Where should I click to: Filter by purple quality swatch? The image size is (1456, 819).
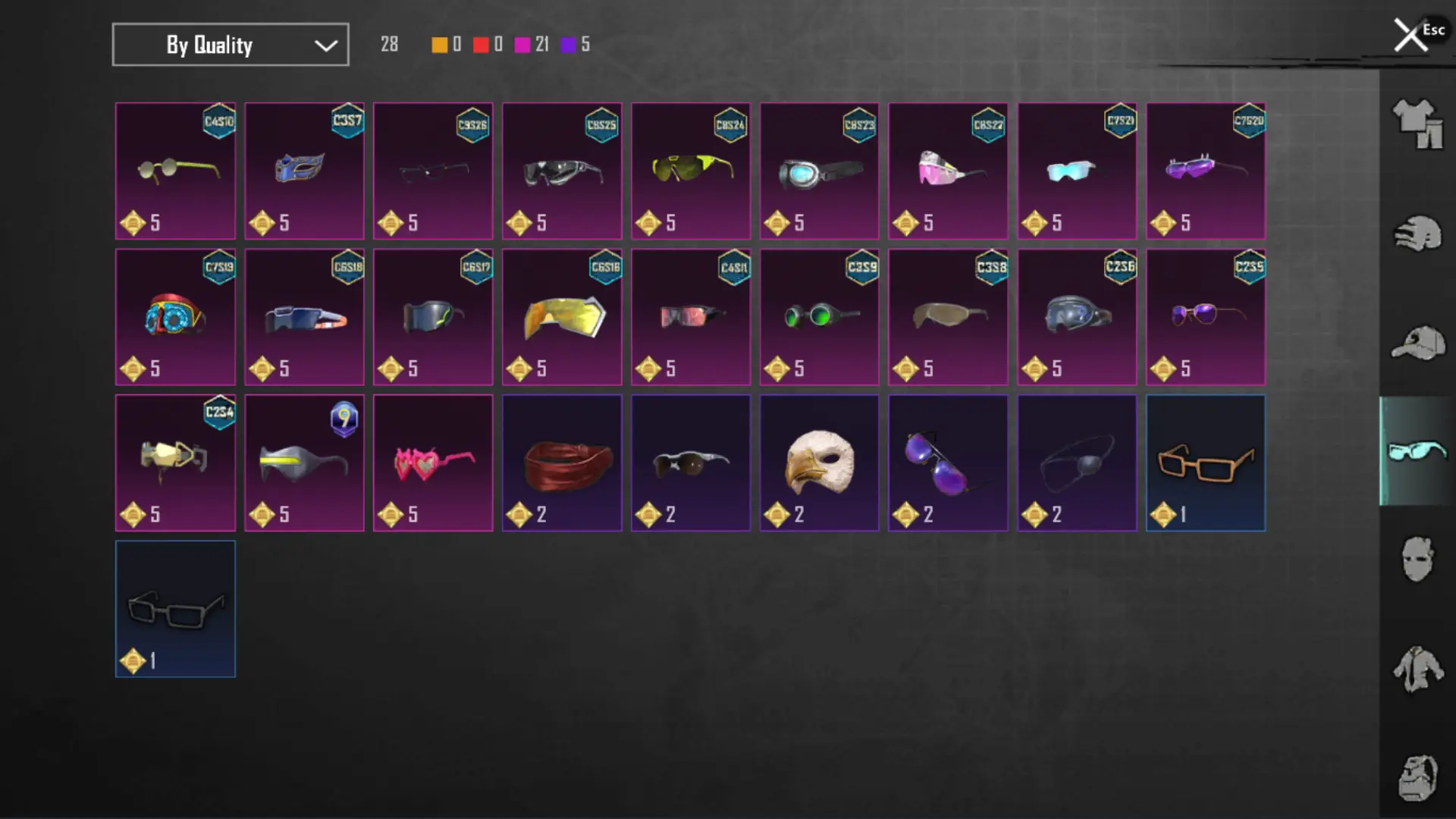pyautogui.click(x=568, y=45)
